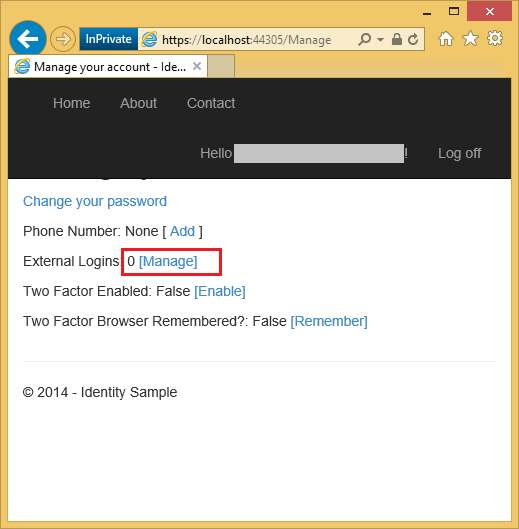Screen dimensions: 519x529
Task: Click the '© 2014 - Identity Sample' footer text
Action: tap(100, 392)
